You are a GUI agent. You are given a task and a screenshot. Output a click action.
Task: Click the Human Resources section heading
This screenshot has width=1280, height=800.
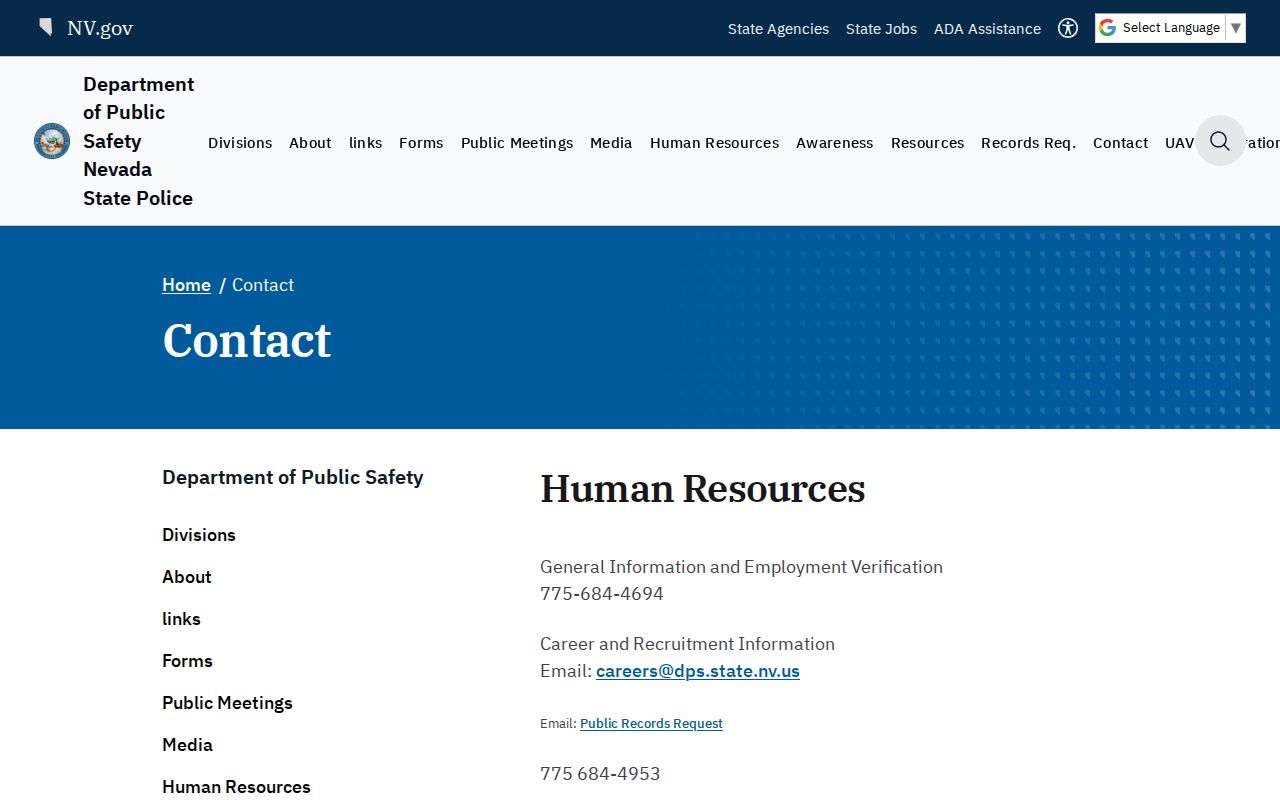tap(703, 489)
